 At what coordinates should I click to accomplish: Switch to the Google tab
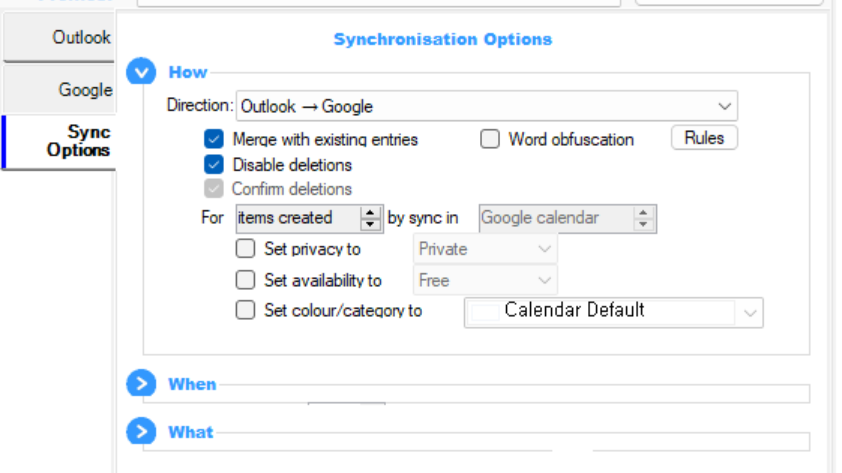point(59,90)
